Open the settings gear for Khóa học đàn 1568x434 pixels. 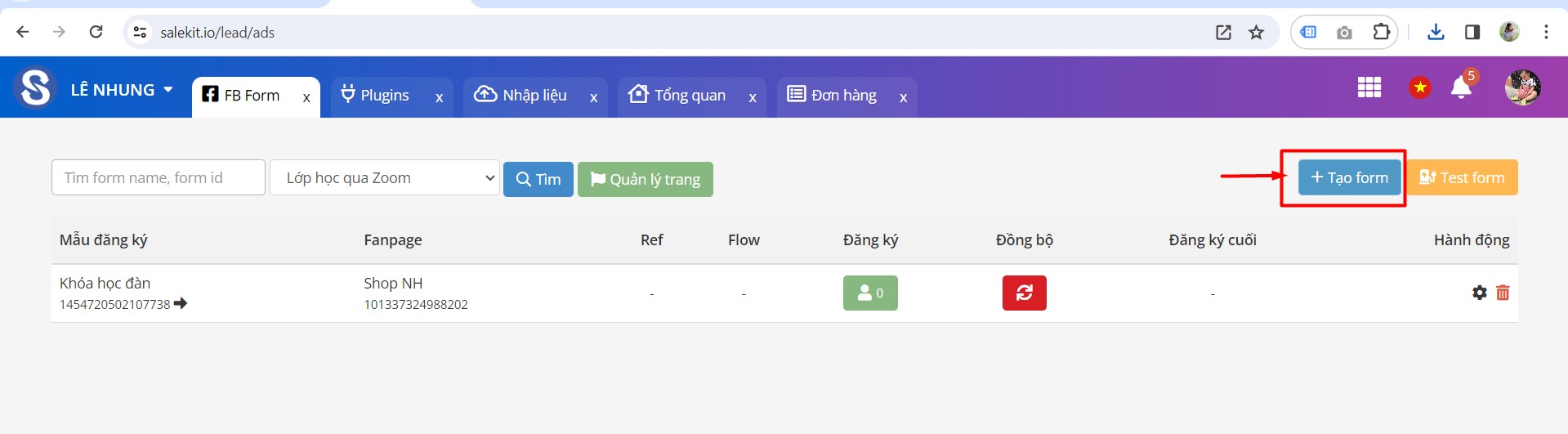click(1479, 293)
